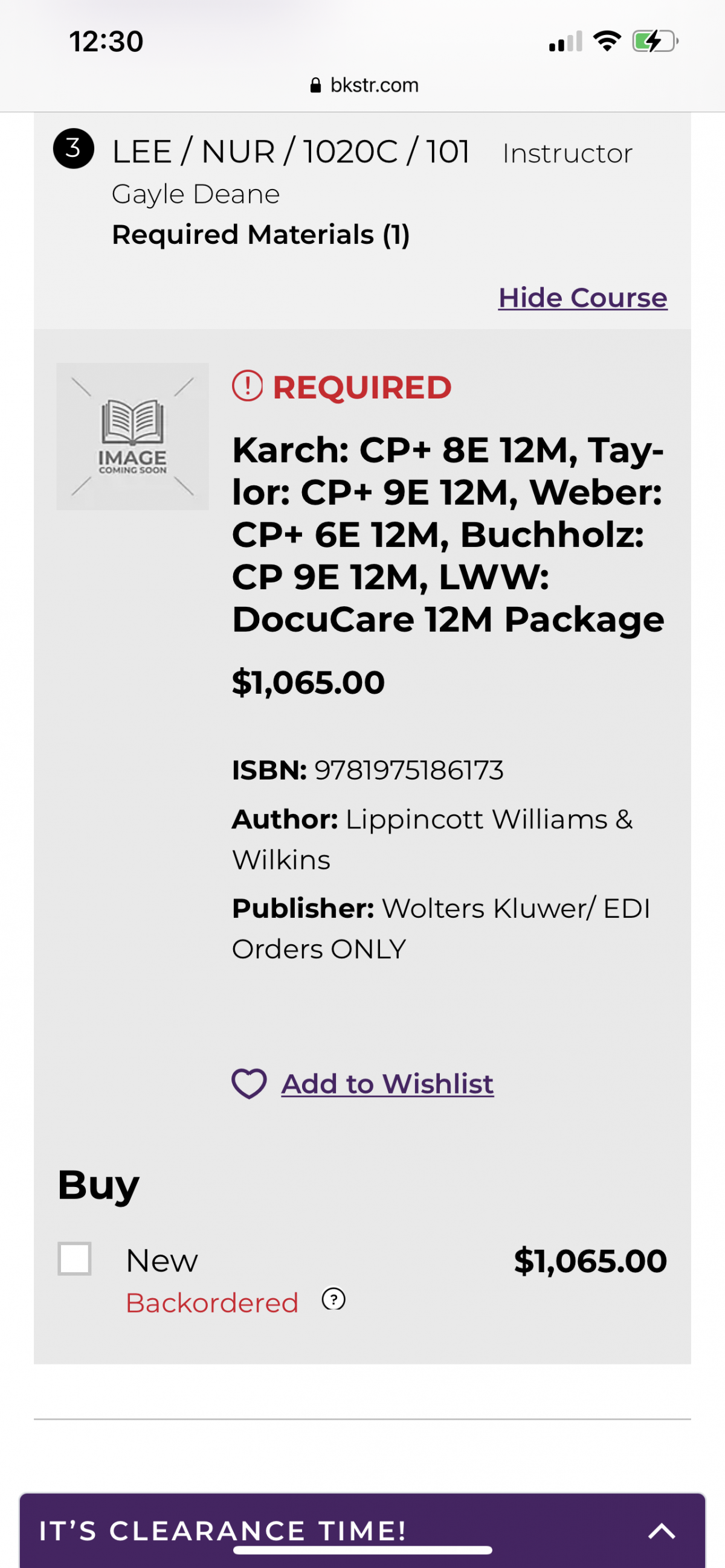Tap the red REQUIRED exclamation icon
This screenshot has height=1568, width=725.
click(x=247, y=386)
